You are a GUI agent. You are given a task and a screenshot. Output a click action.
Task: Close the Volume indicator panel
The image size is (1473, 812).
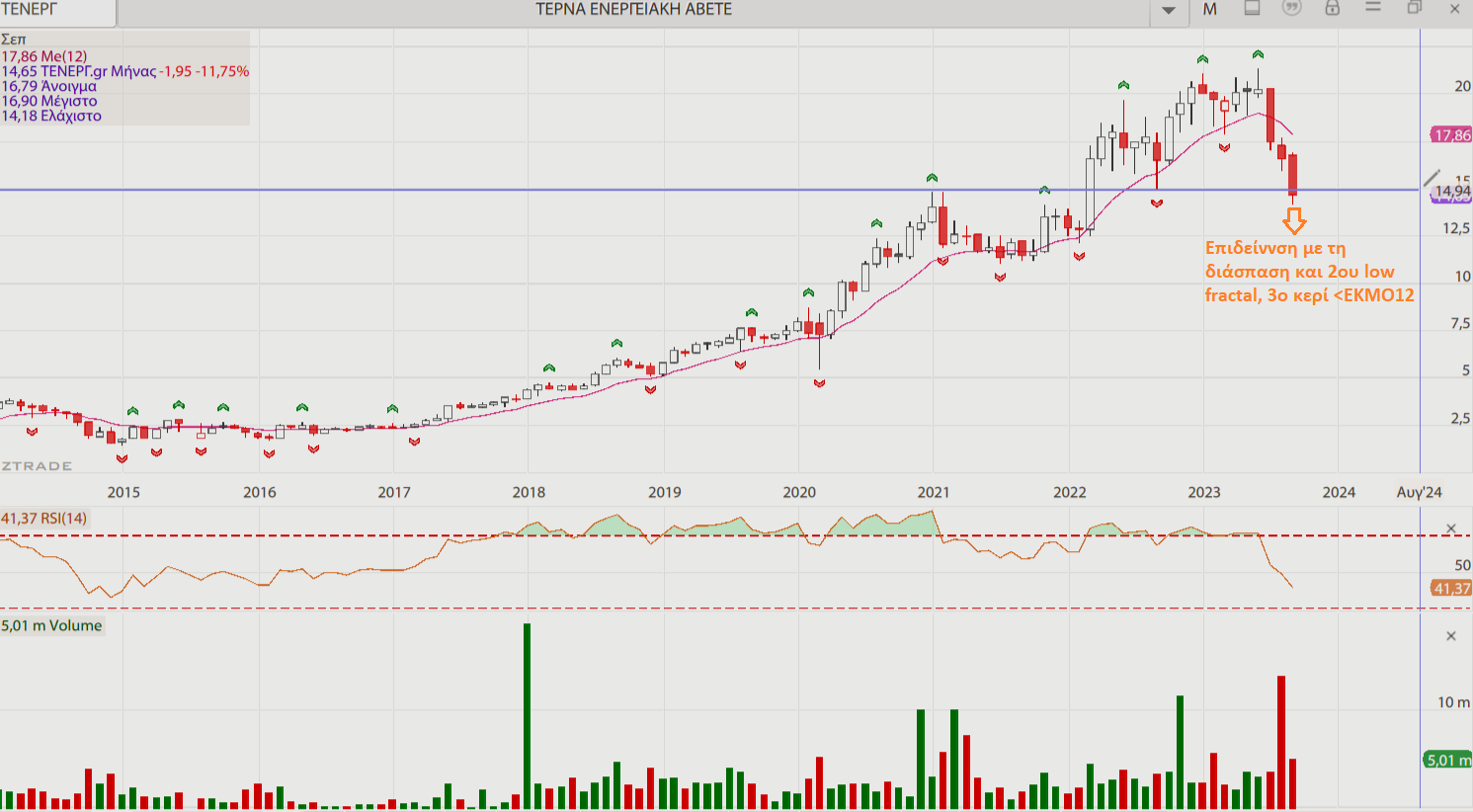coord(1451,636)
